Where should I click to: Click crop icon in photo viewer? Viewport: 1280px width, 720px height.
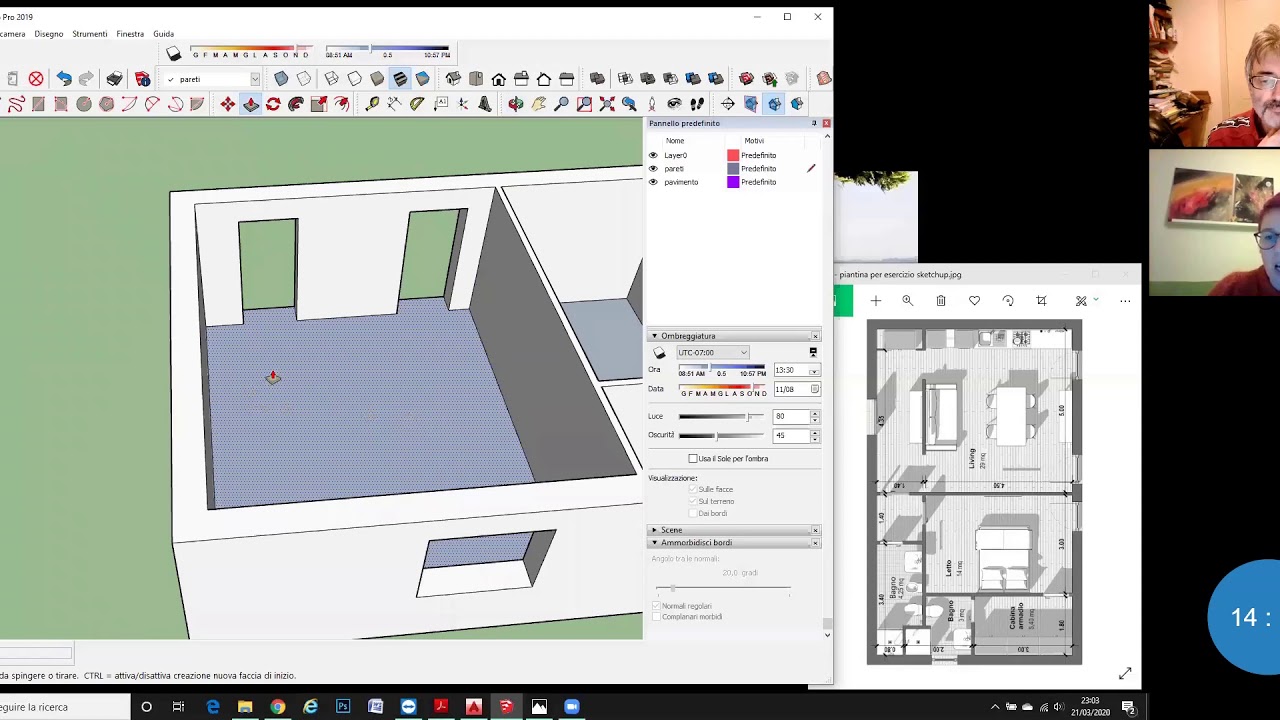click(1041, 301)
